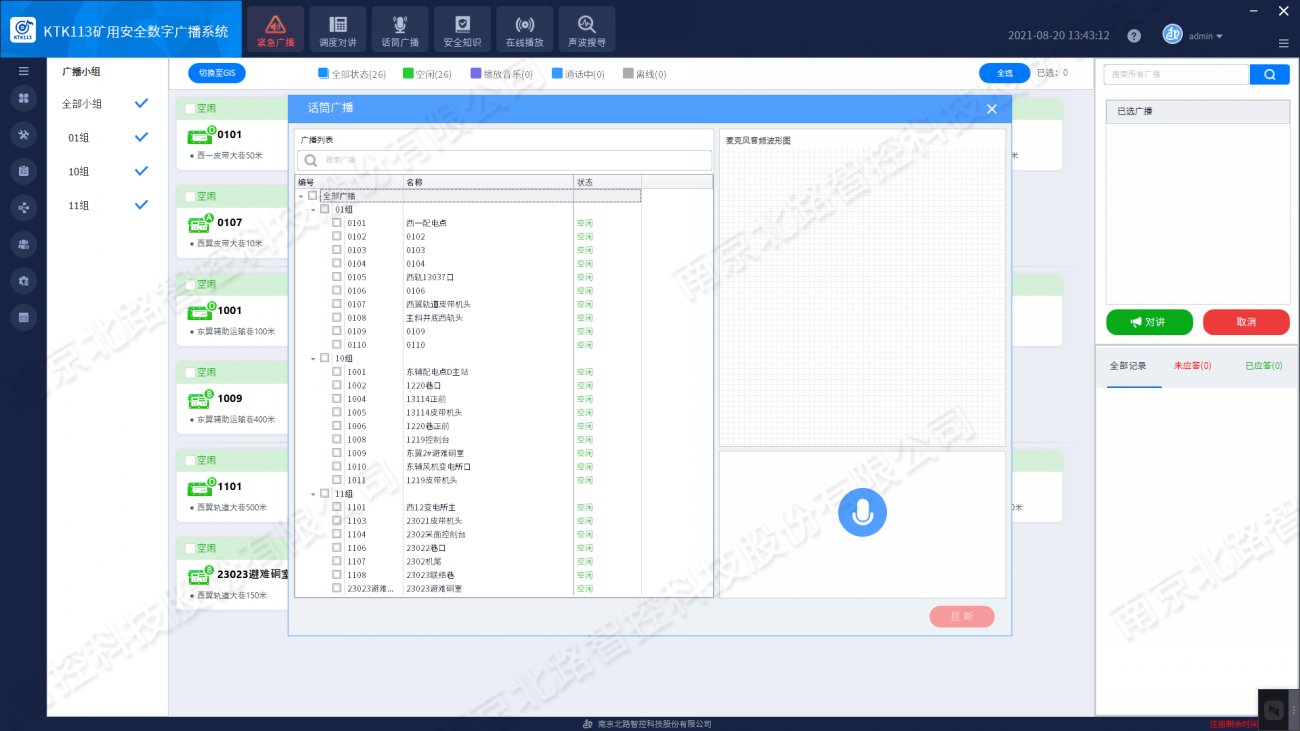This screenshot has height=731, width=1300.
Task: Open the 声波搜寻 sound wave search tool
Action: (586, 29)
